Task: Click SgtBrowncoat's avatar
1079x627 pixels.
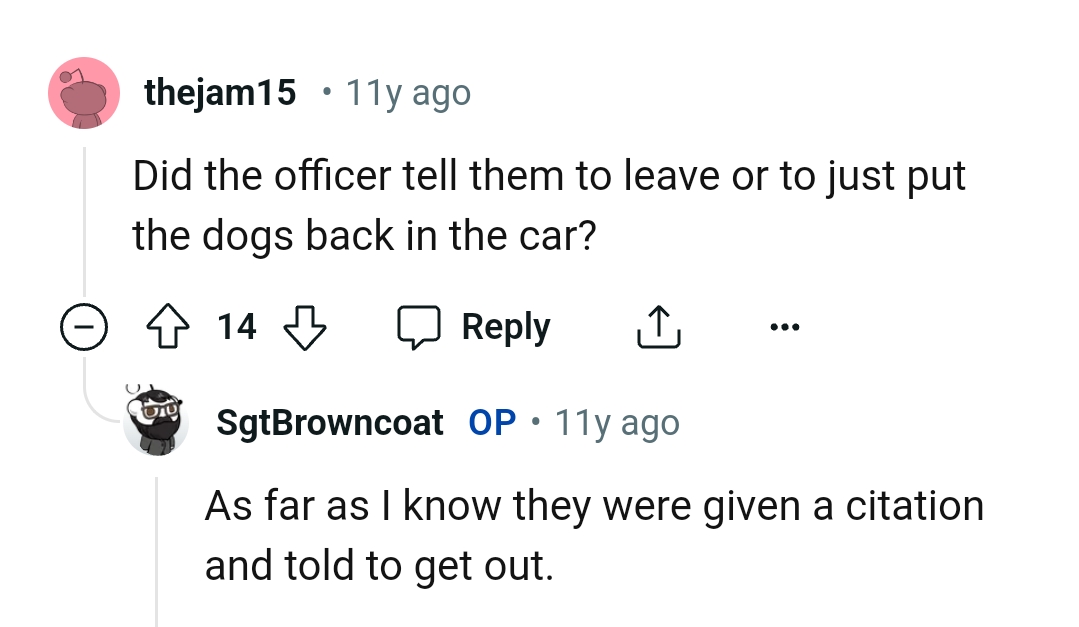Action: [156, 422]
